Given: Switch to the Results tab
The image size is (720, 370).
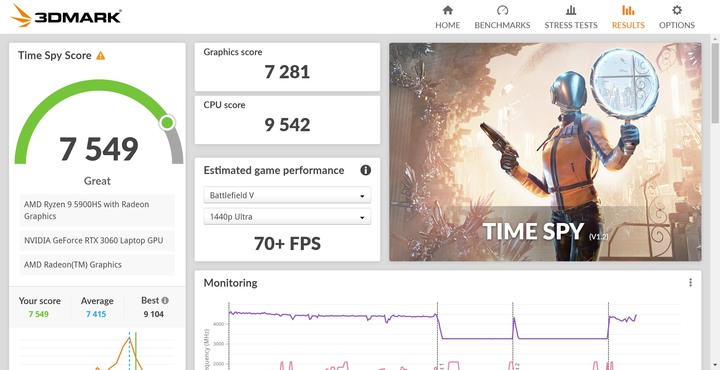Looking at the screenshot, I should [x=628, y=17].
